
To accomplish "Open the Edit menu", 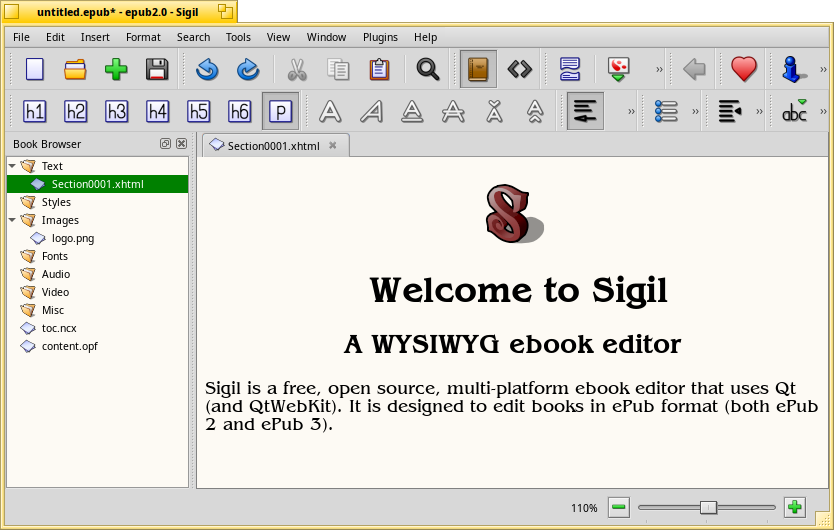I will pos(55,37).
